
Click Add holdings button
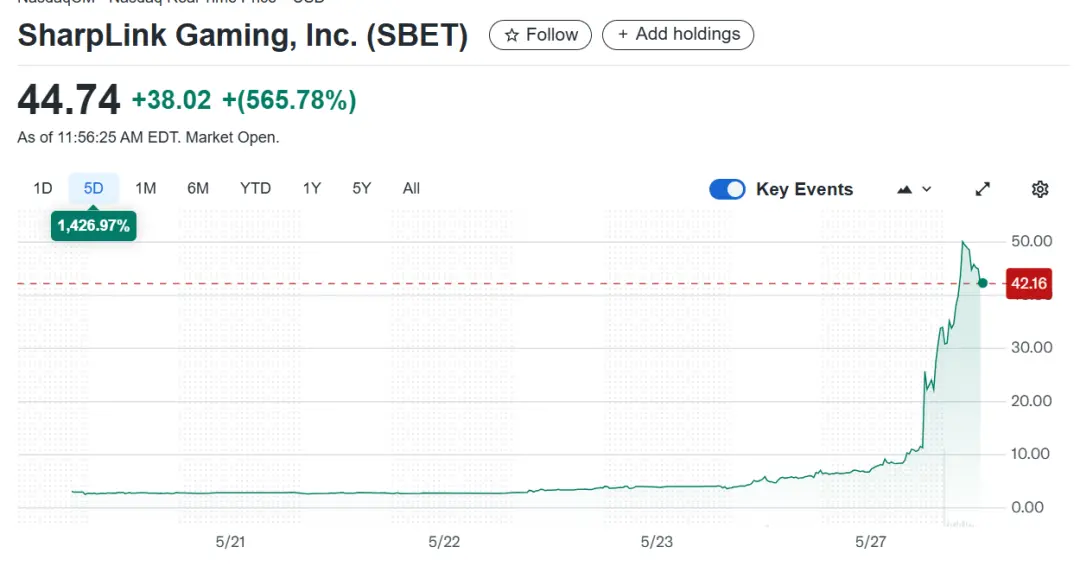(x=678, y=34)
